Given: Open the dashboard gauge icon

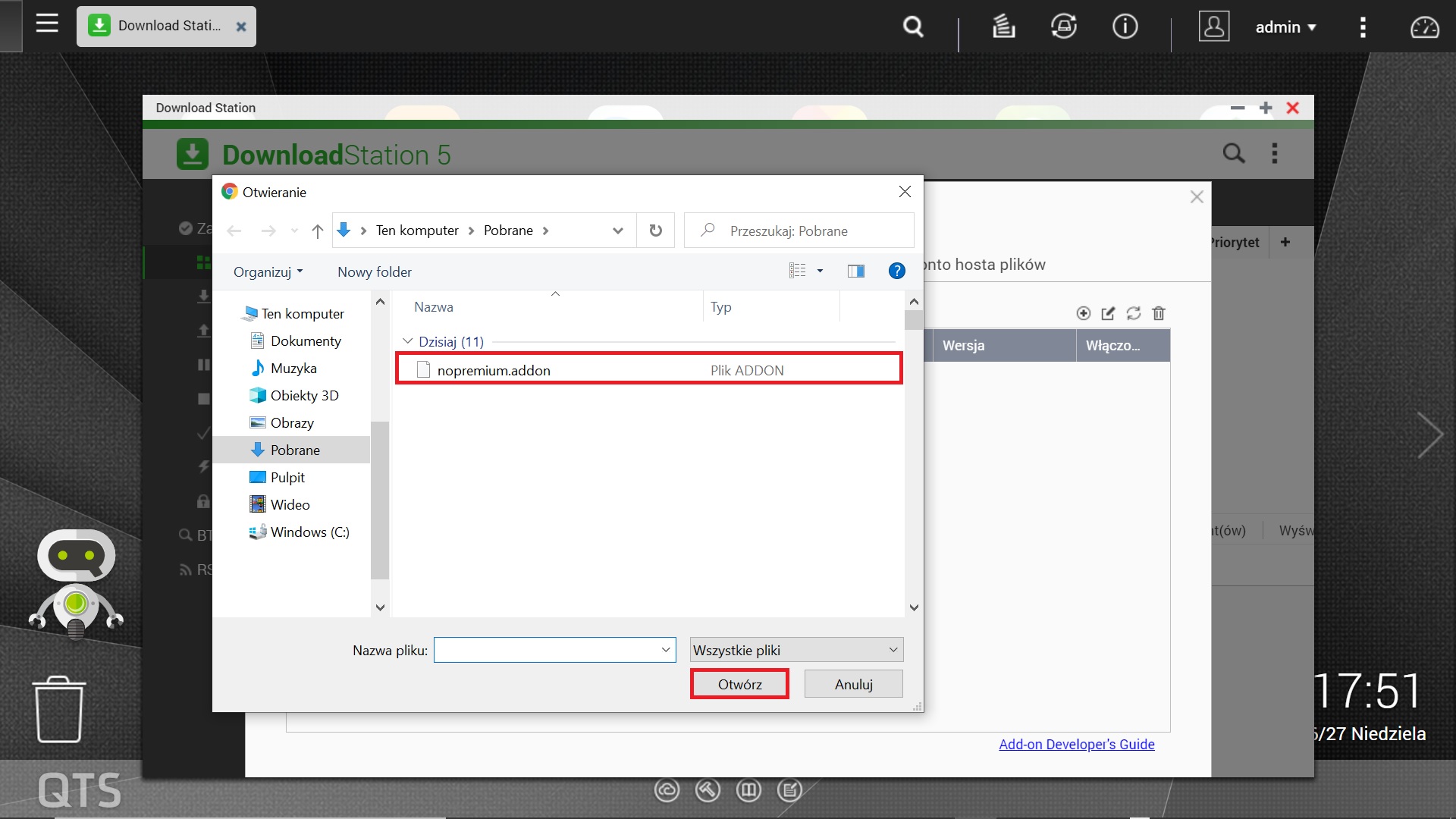Looking at the screenshot, I should 1424,27.
